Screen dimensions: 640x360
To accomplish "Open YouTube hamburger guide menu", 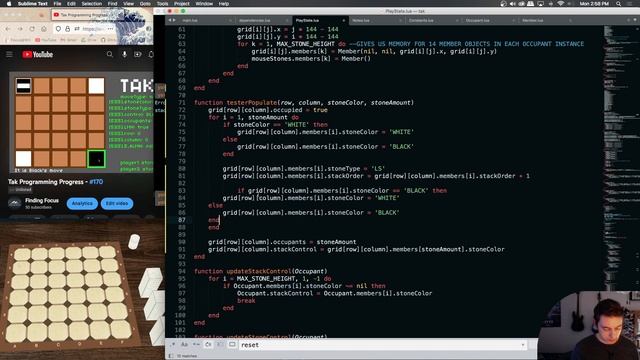I will tap(9, 54).
